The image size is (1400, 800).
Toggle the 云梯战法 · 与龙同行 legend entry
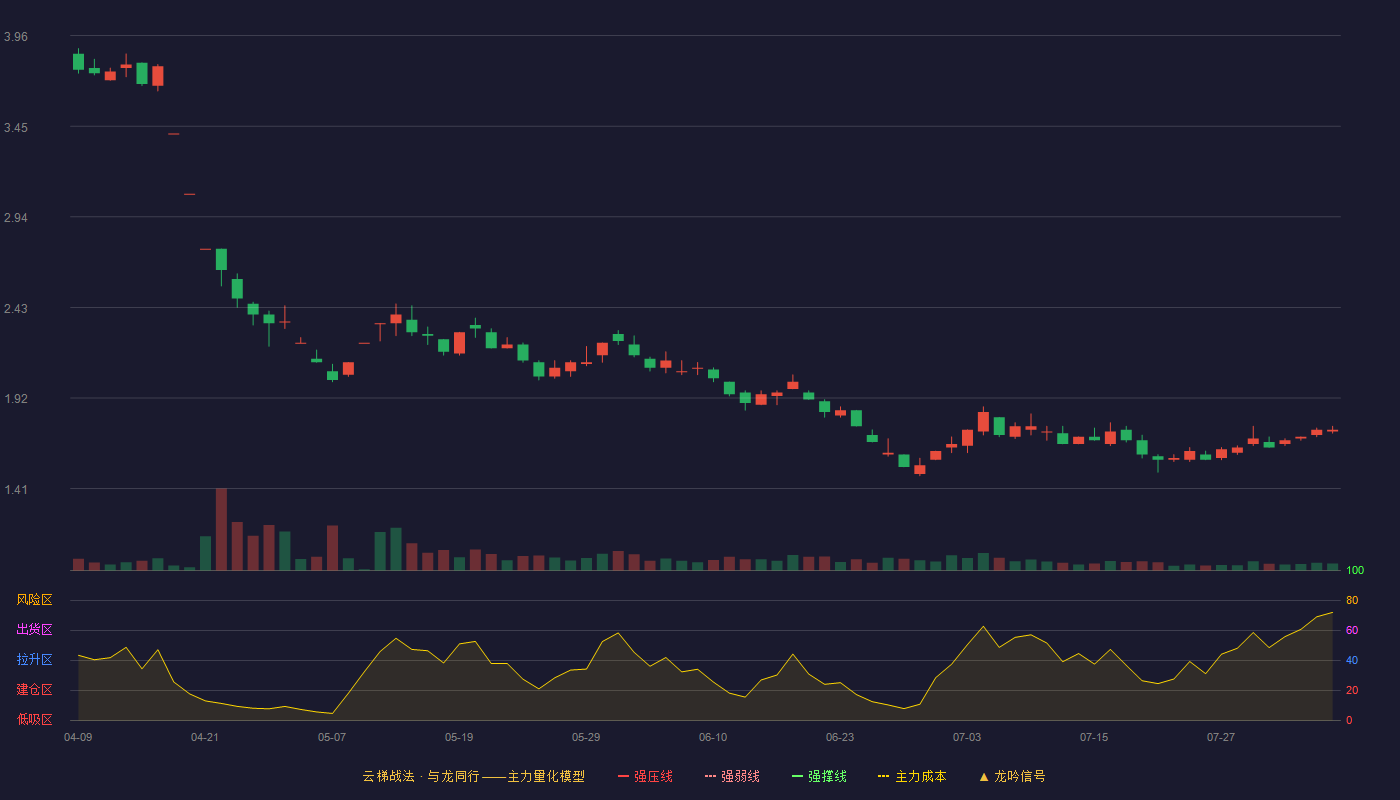(x=474, y=776)
